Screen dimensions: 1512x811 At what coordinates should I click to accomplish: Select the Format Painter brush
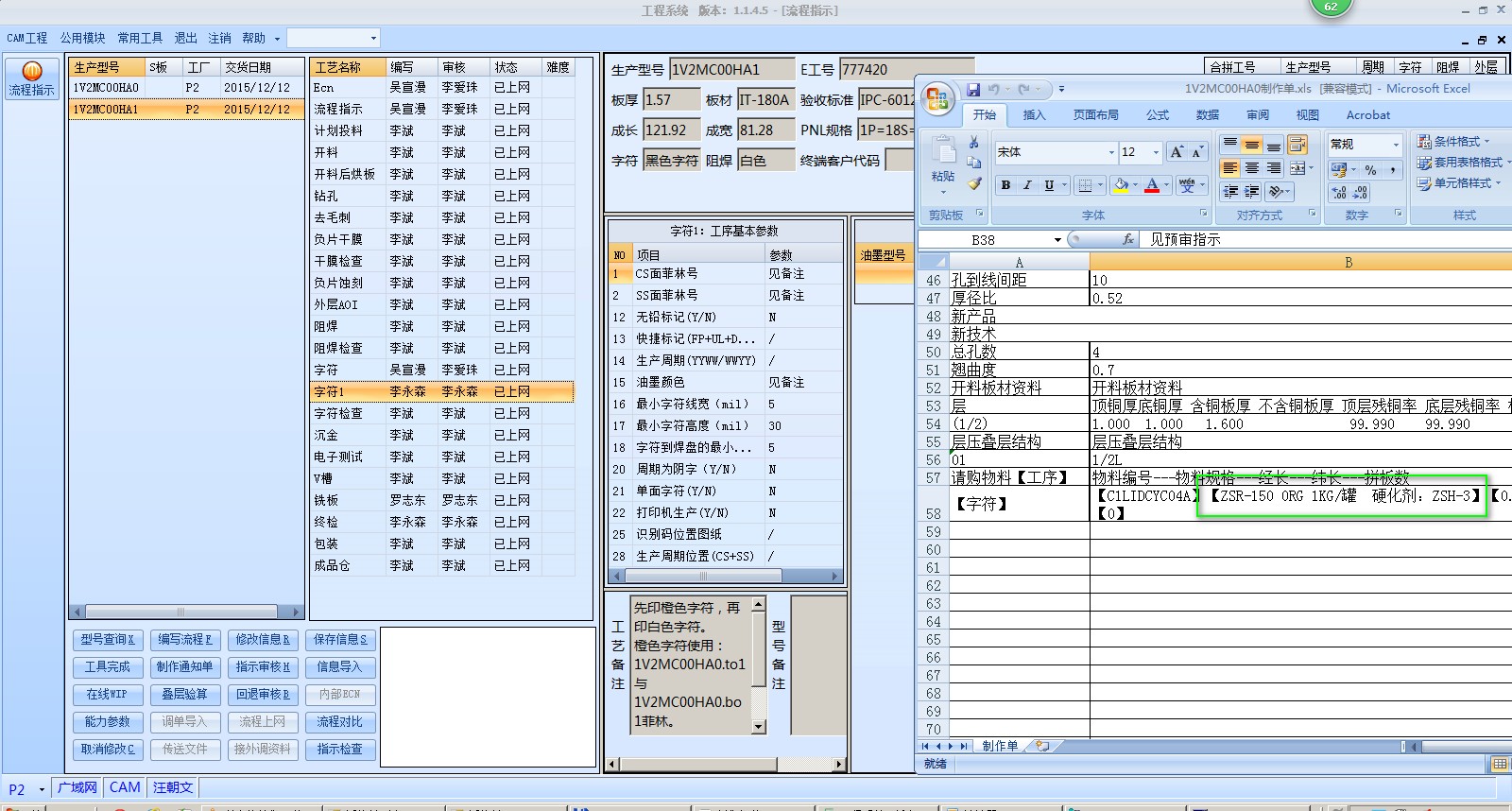click(x=973, y=183)
